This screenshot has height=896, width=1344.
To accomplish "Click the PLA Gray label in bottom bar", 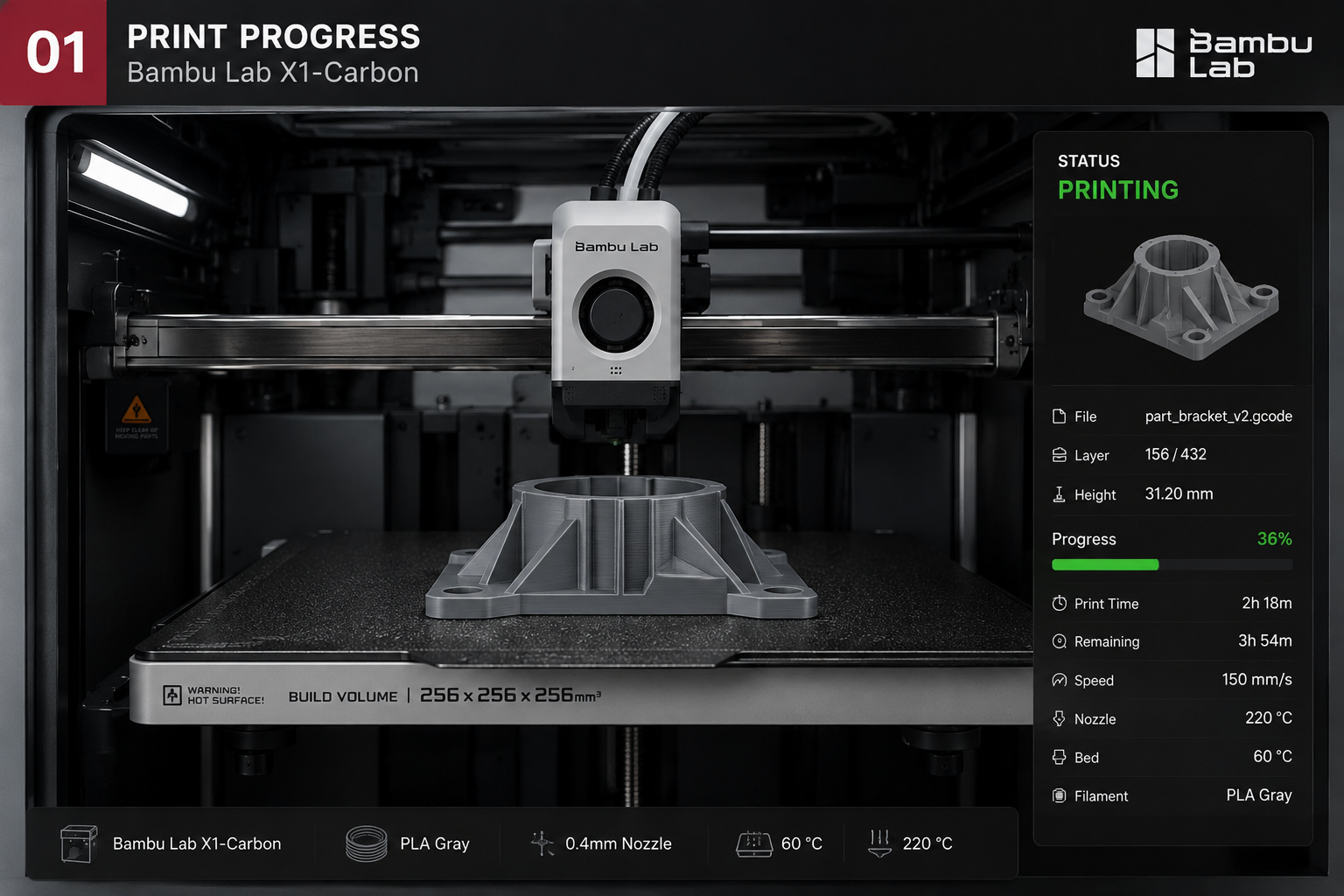I will (x=435, y=843).
